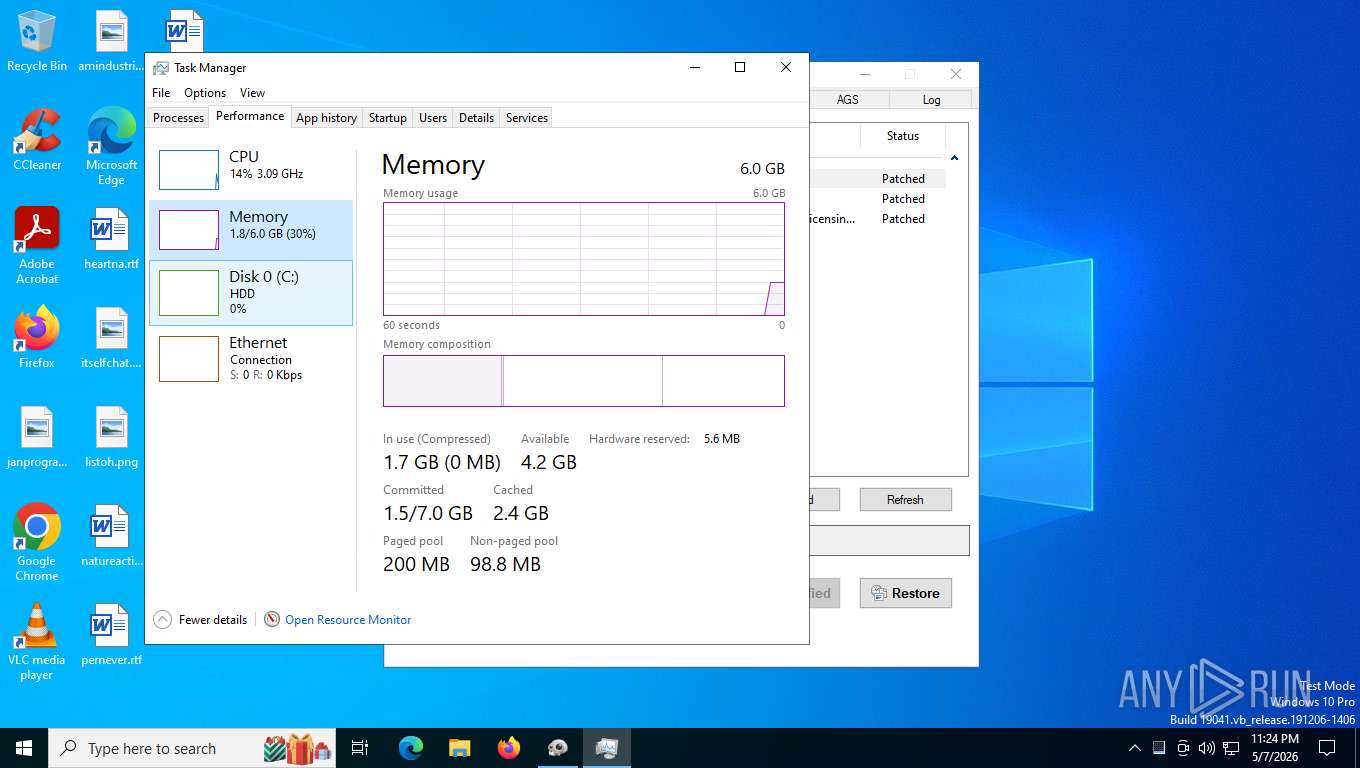1360x768 pixels.
Task: Select Disk 0 (C:) in the sidebar
Action: click(251, 293)
